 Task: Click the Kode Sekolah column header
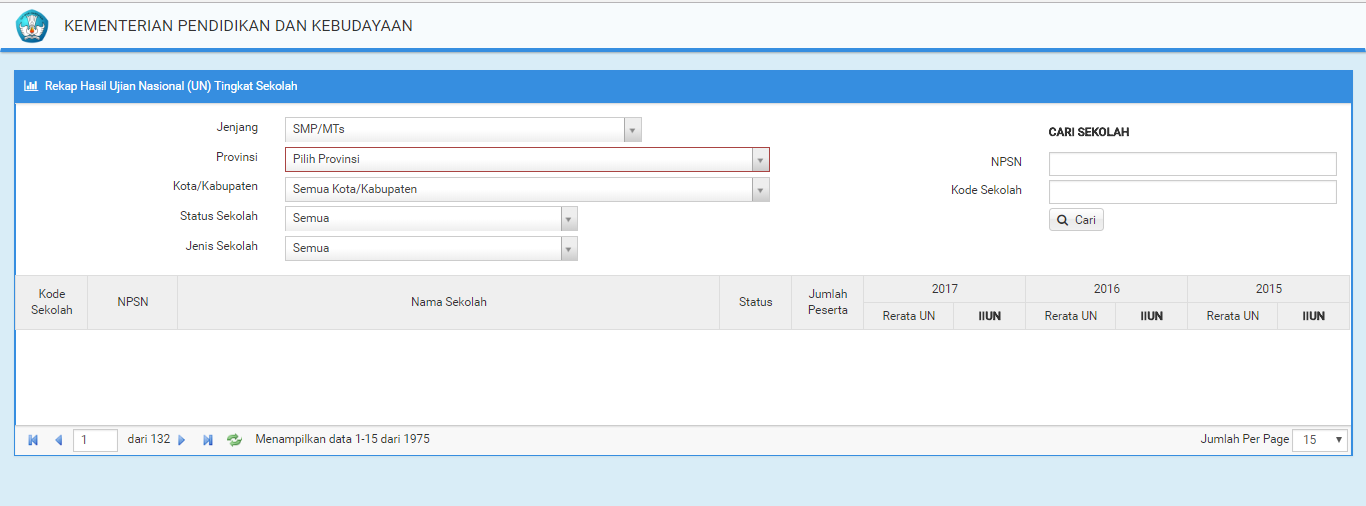(x=52, y=302)
